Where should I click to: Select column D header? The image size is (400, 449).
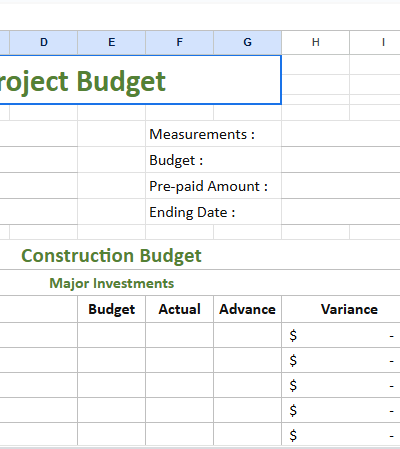[x=44, y=42]
